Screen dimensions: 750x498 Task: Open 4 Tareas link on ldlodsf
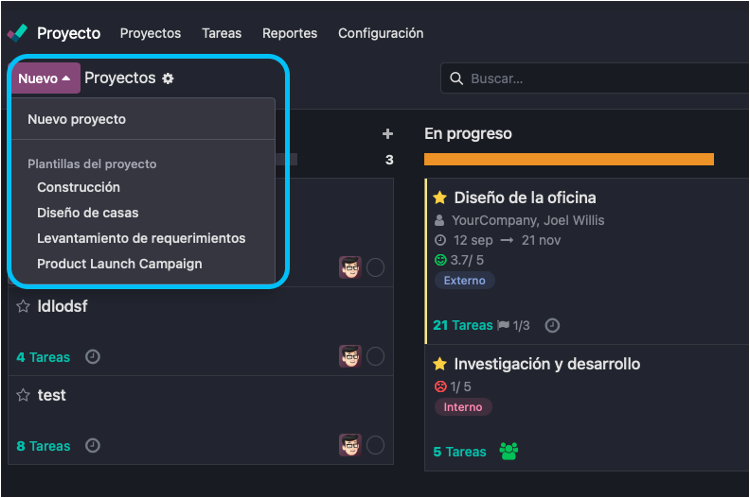tap(43, 357)
